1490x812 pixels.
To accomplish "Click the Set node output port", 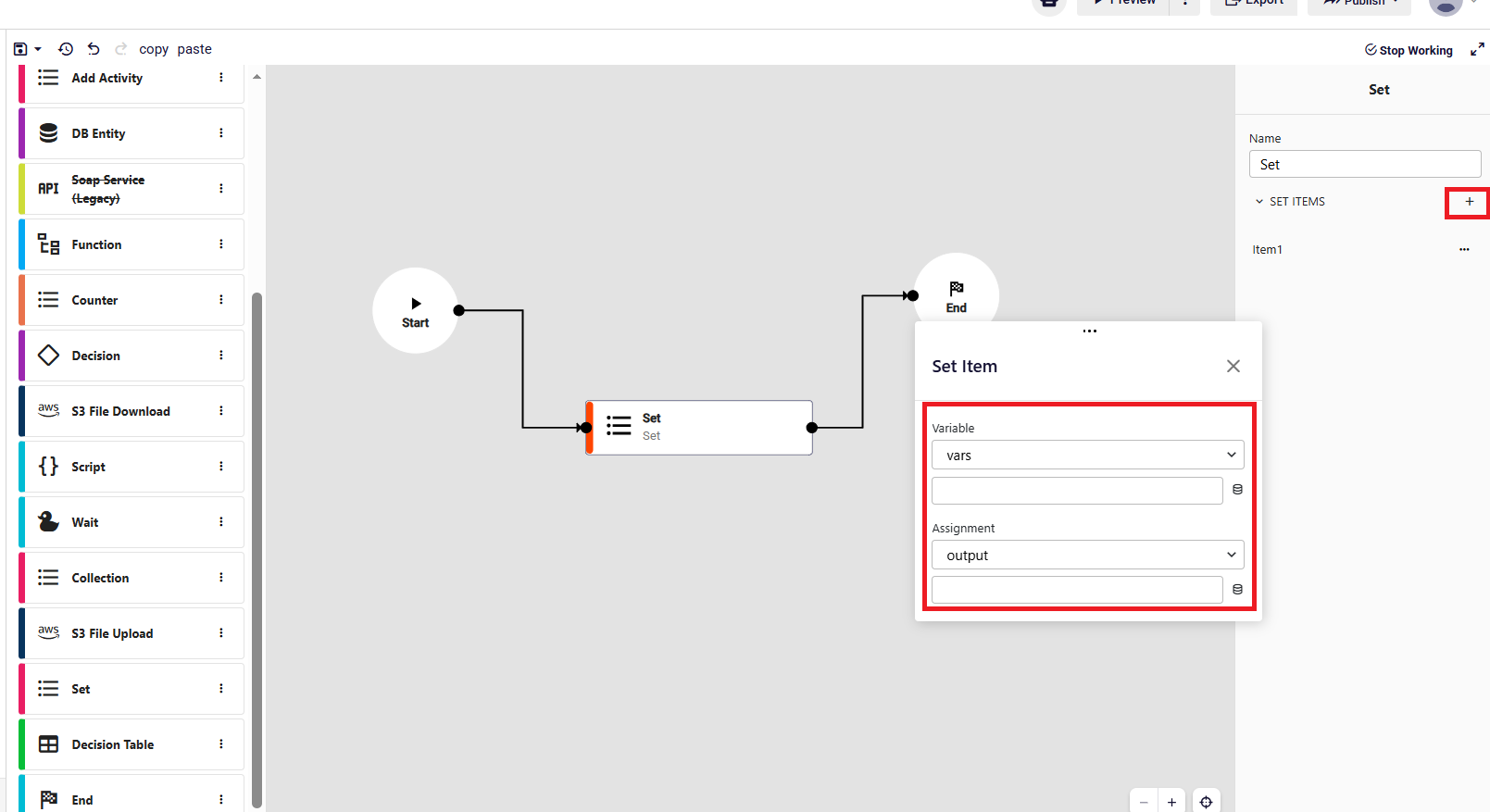I will (811, 428).
